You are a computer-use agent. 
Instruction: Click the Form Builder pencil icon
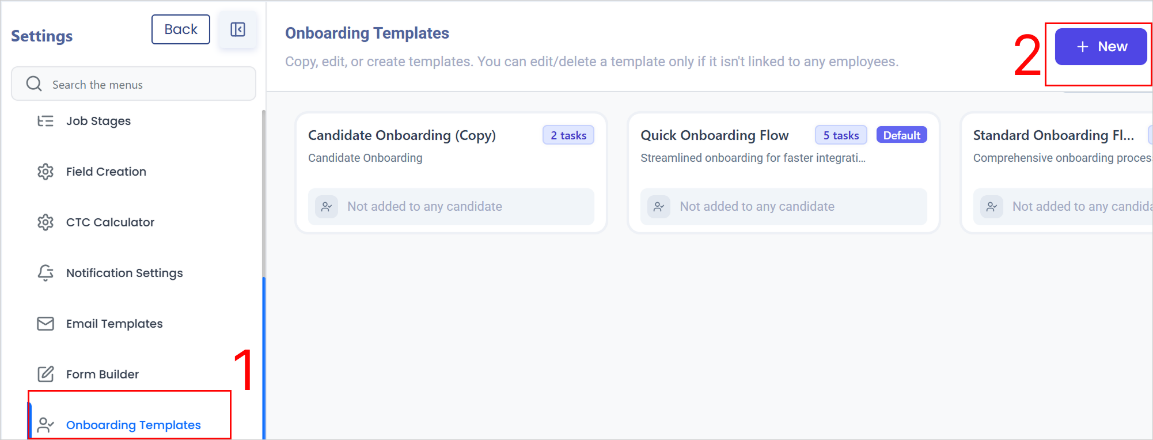coord(46,375)
